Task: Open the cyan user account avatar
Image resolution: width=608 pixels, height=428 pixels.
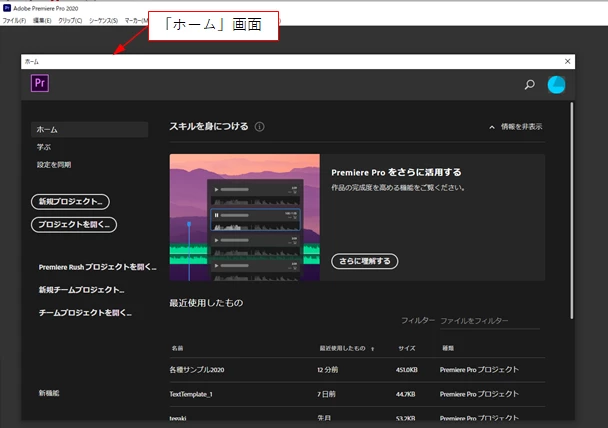Action: (556, 85)
